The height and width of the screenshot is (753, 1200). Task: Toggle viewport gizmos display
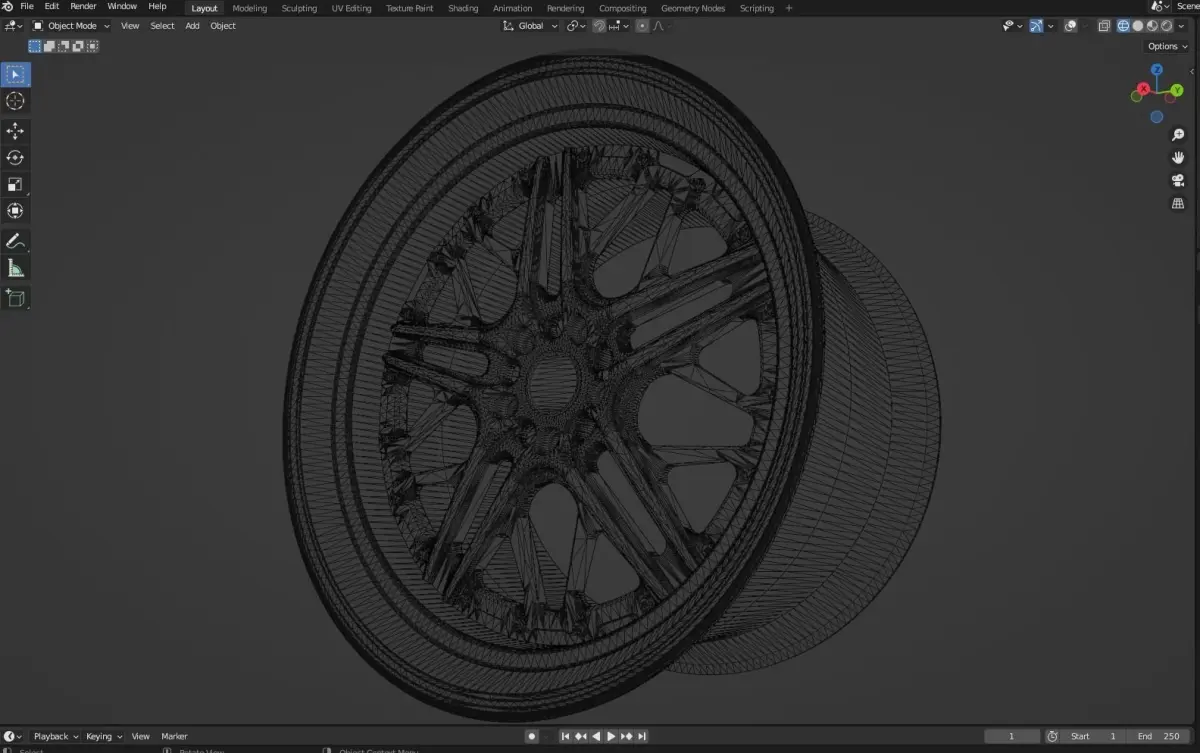(1036, 26)
